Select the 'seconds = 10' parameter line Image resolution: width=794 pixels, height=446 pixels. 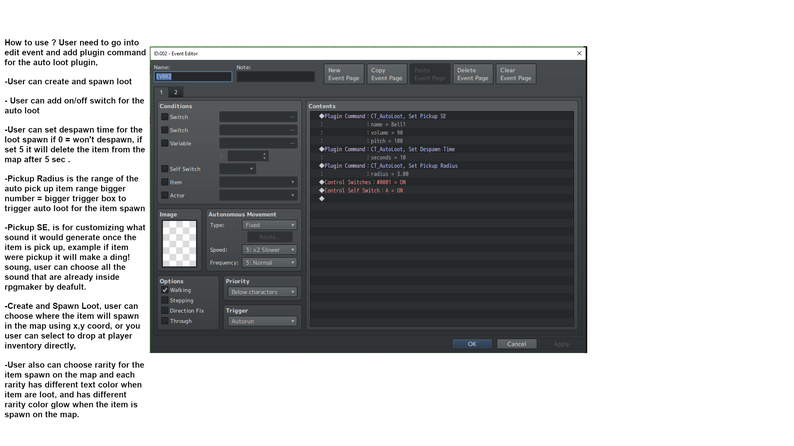coord(442,157)
